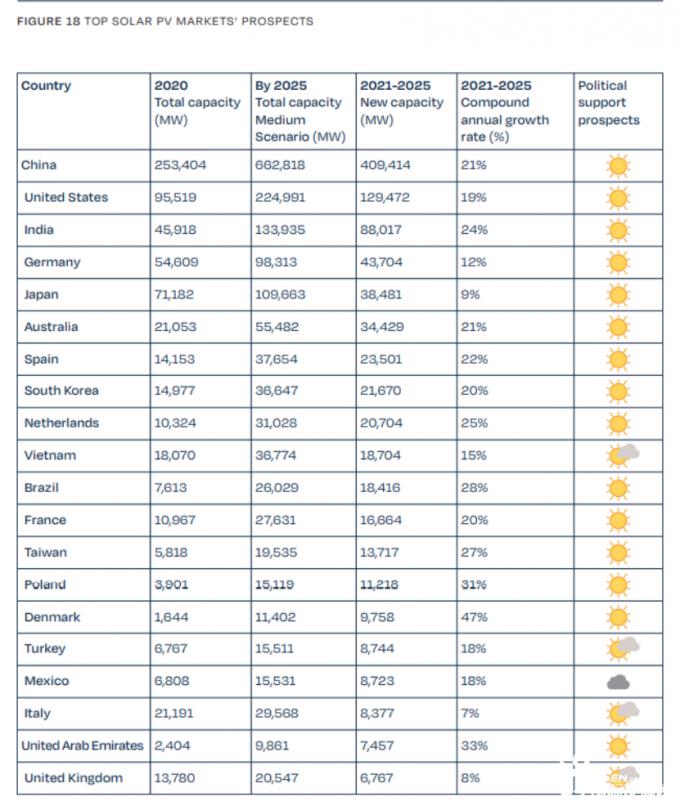Click the sun icon in Brazil row

[x=618, y=488]
